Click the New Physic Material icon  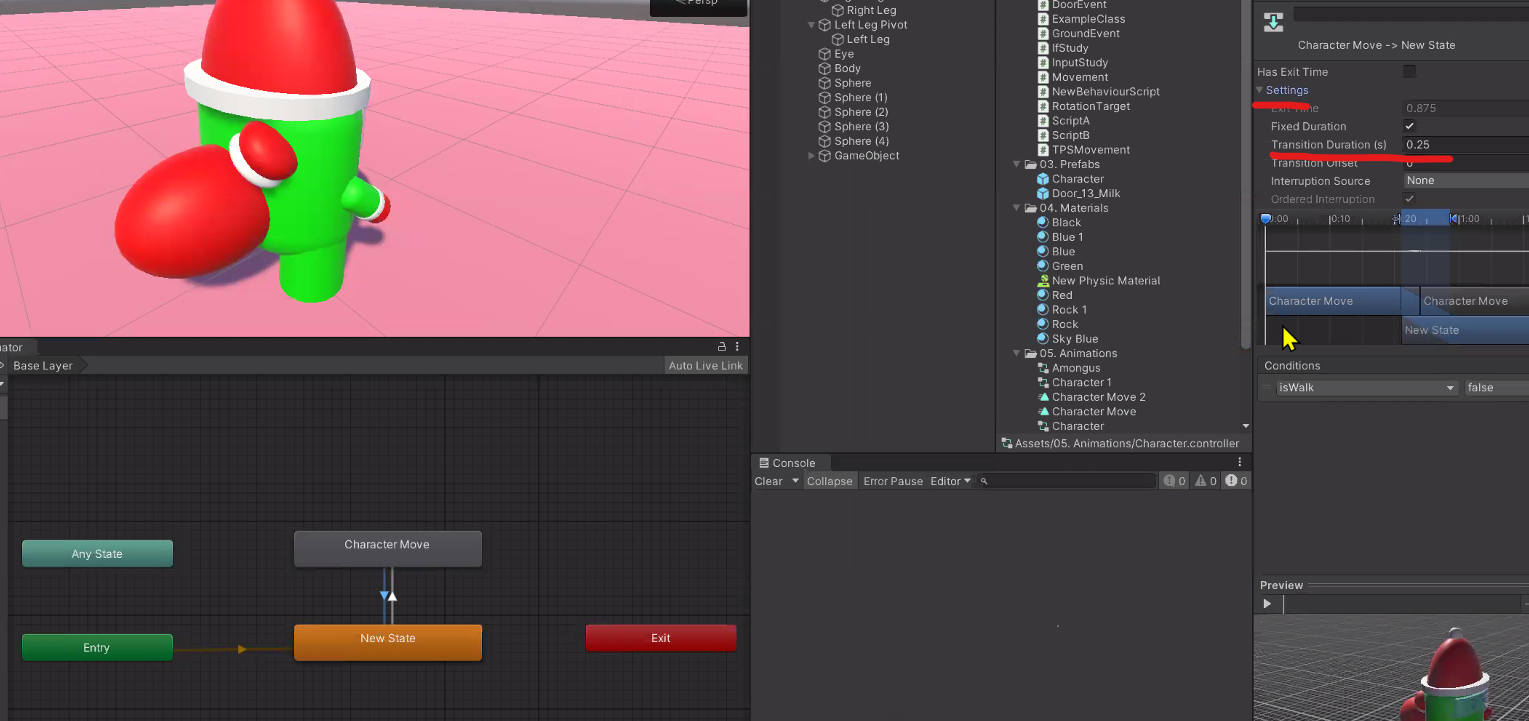[1043, 281]
